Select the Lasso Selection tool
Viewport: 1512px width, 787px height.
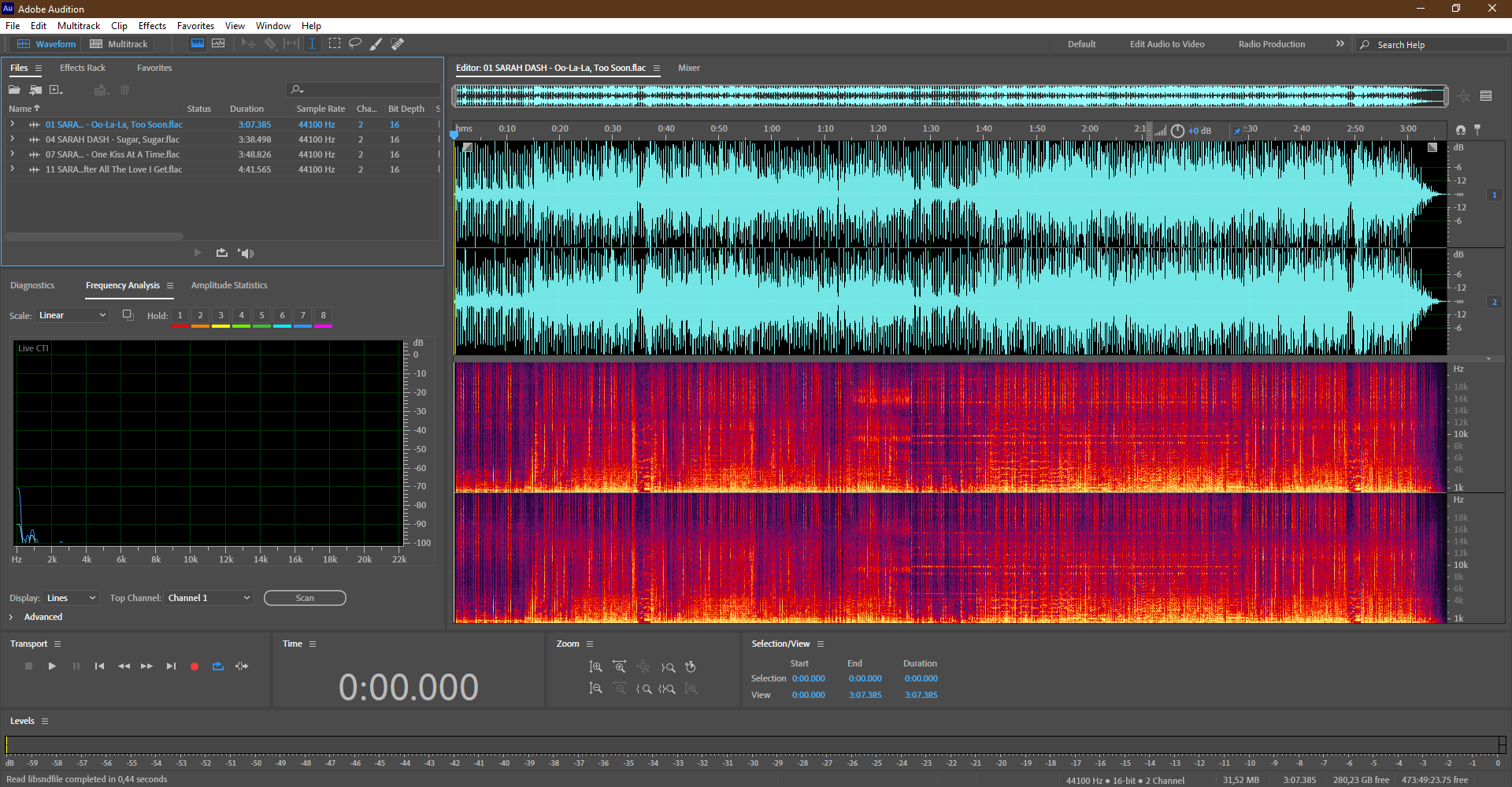coord(355,44)
